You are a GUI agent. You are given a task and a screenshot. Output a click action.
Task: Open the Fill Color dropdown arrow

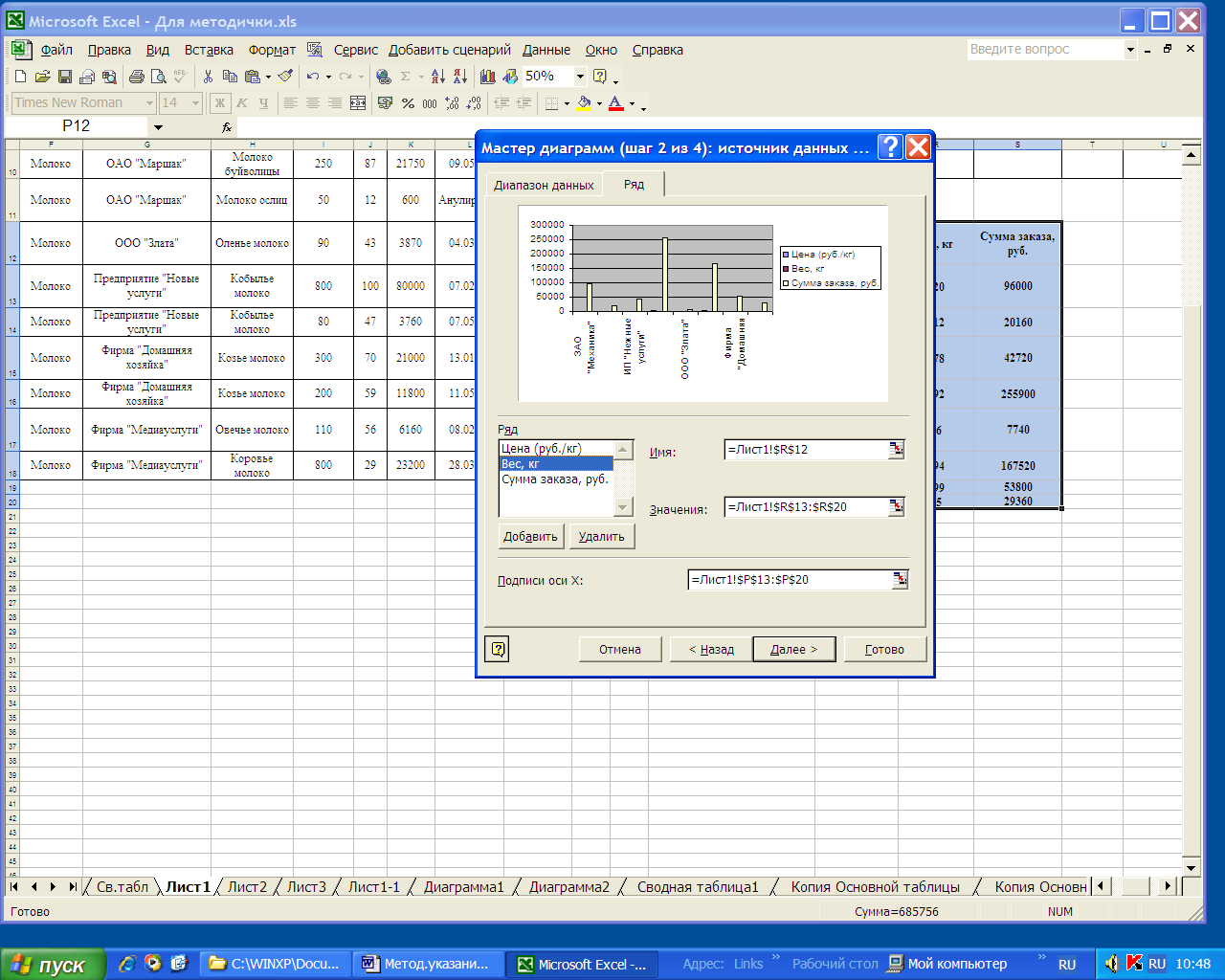tap(599, 102)
